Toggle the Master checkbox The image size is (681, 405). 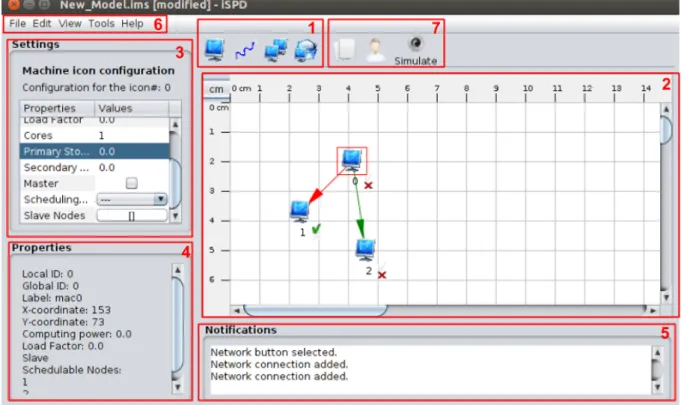click(x=132, y=183)
